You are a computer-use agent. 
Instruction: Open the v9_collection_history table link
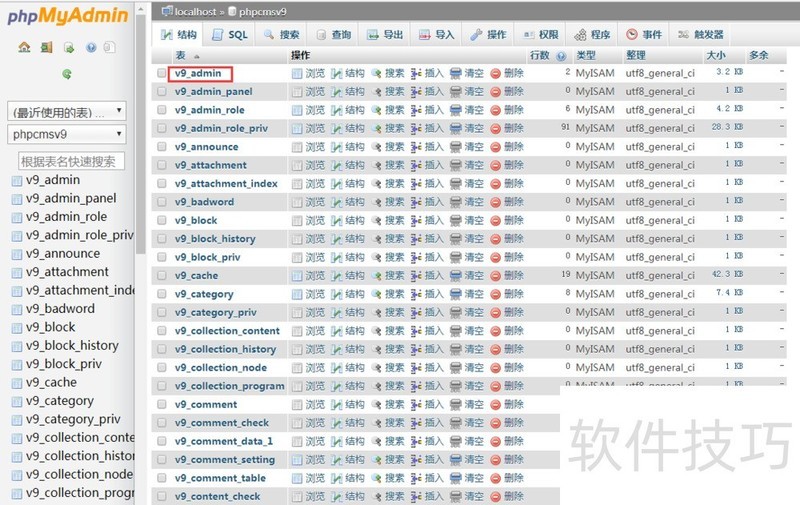click(226, 349)
